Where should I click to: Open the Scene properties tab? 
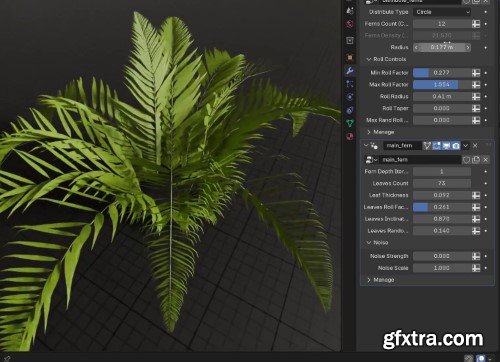coord(350,11)
